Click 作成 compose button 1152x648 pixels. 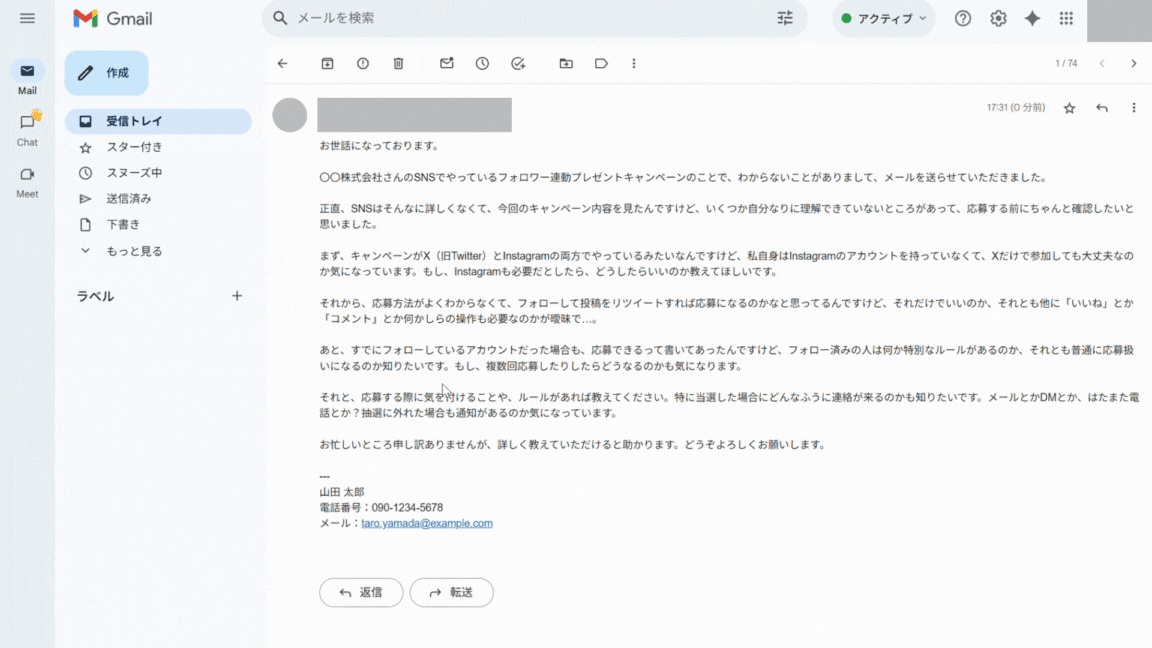pyautogui.click(x=107, y=73)
